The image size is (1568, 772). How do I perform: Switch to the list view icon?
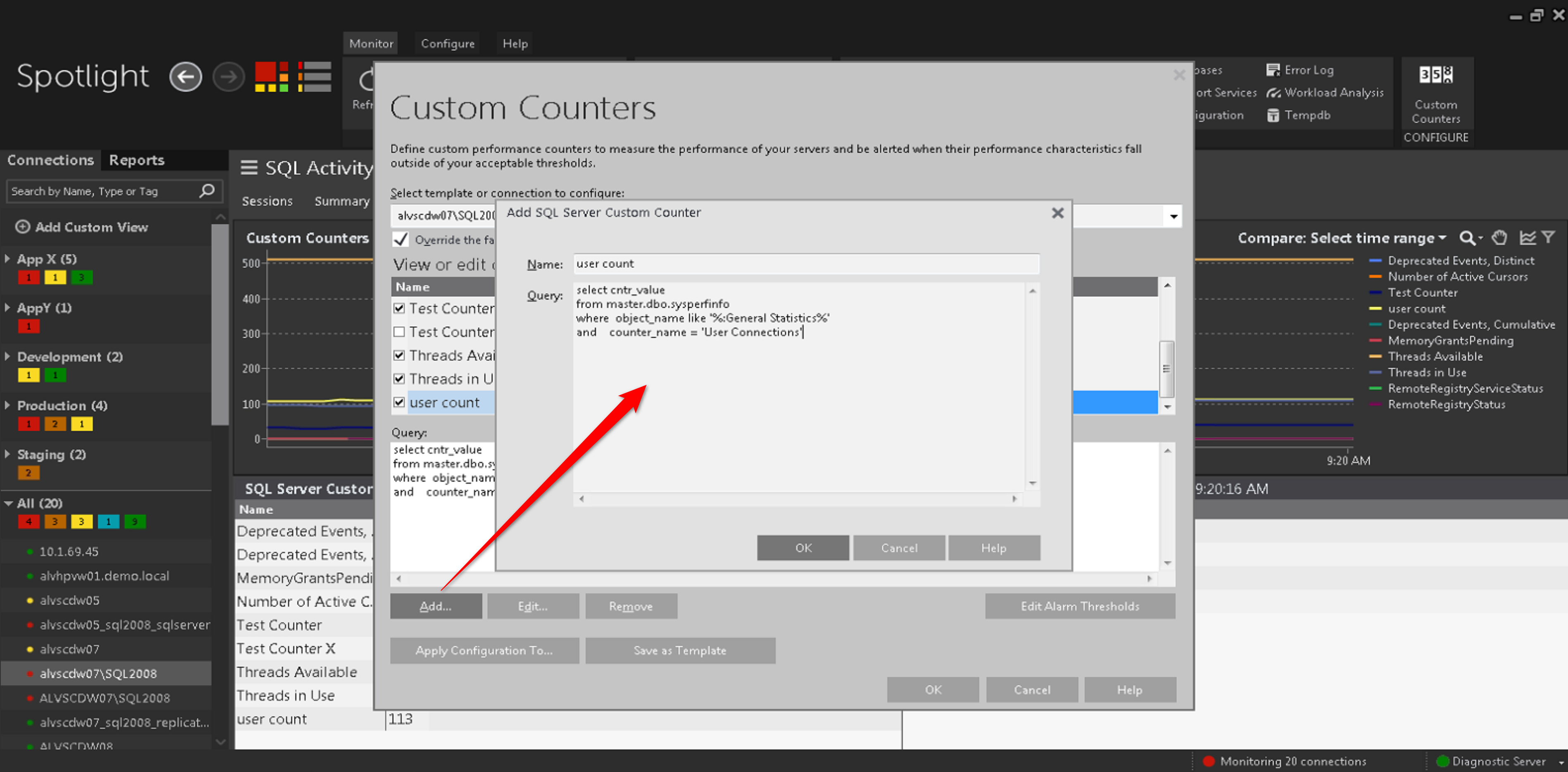pos(314,77)
